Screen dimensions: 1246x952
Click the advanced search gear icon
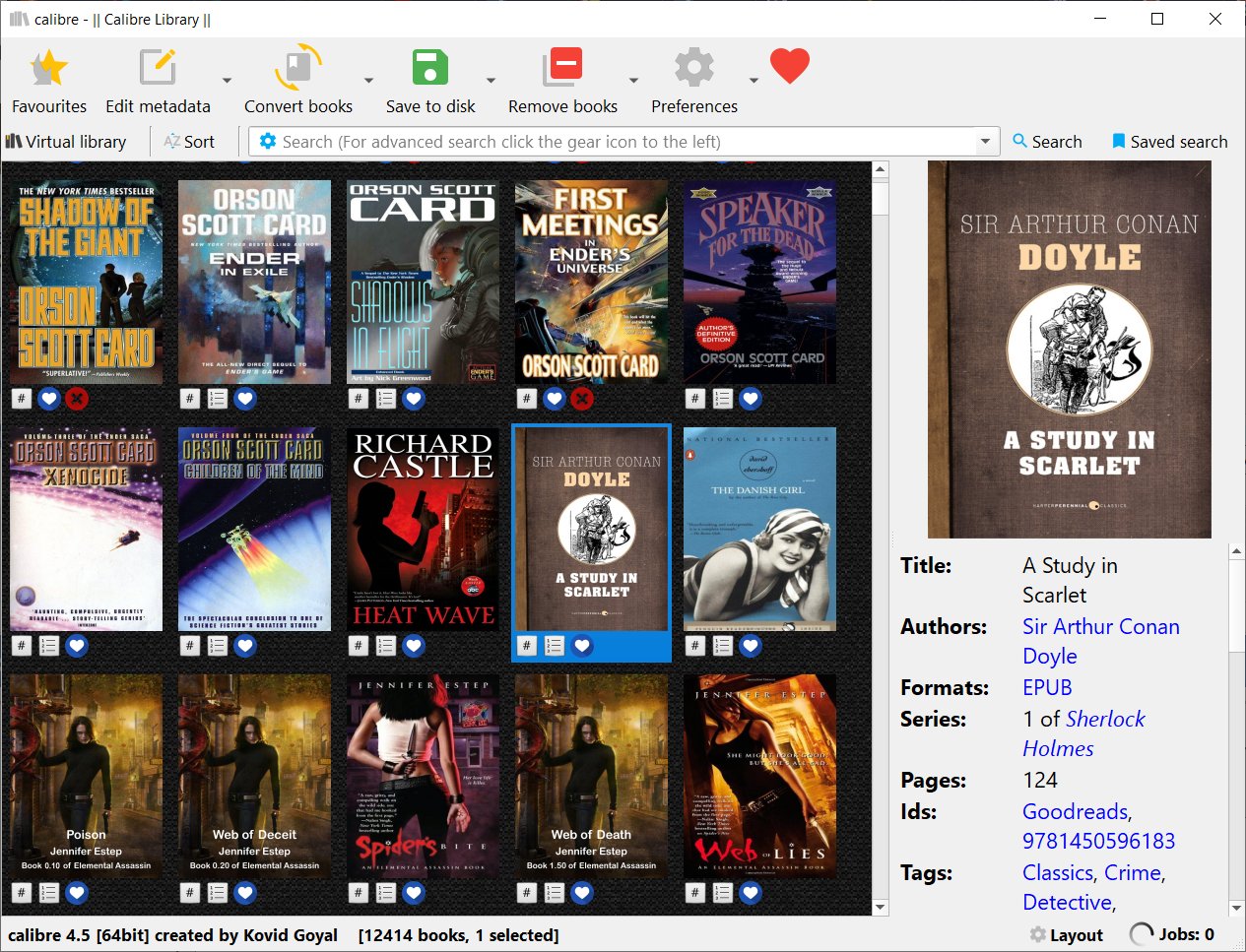(267, 142)
